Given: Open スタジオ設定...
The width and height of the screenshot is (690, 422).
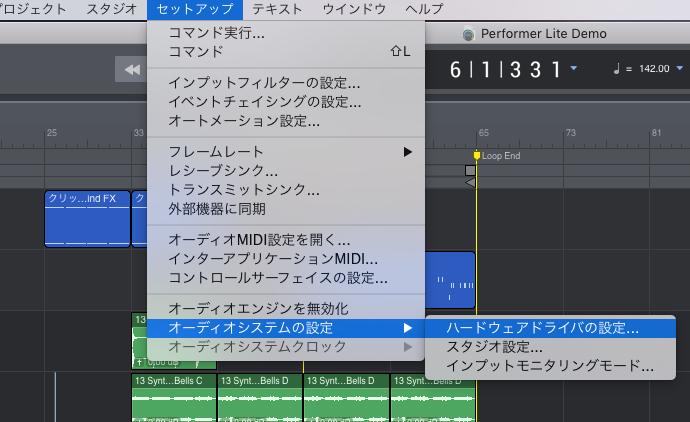Looking at the screenshot, I should coord(551,347).
